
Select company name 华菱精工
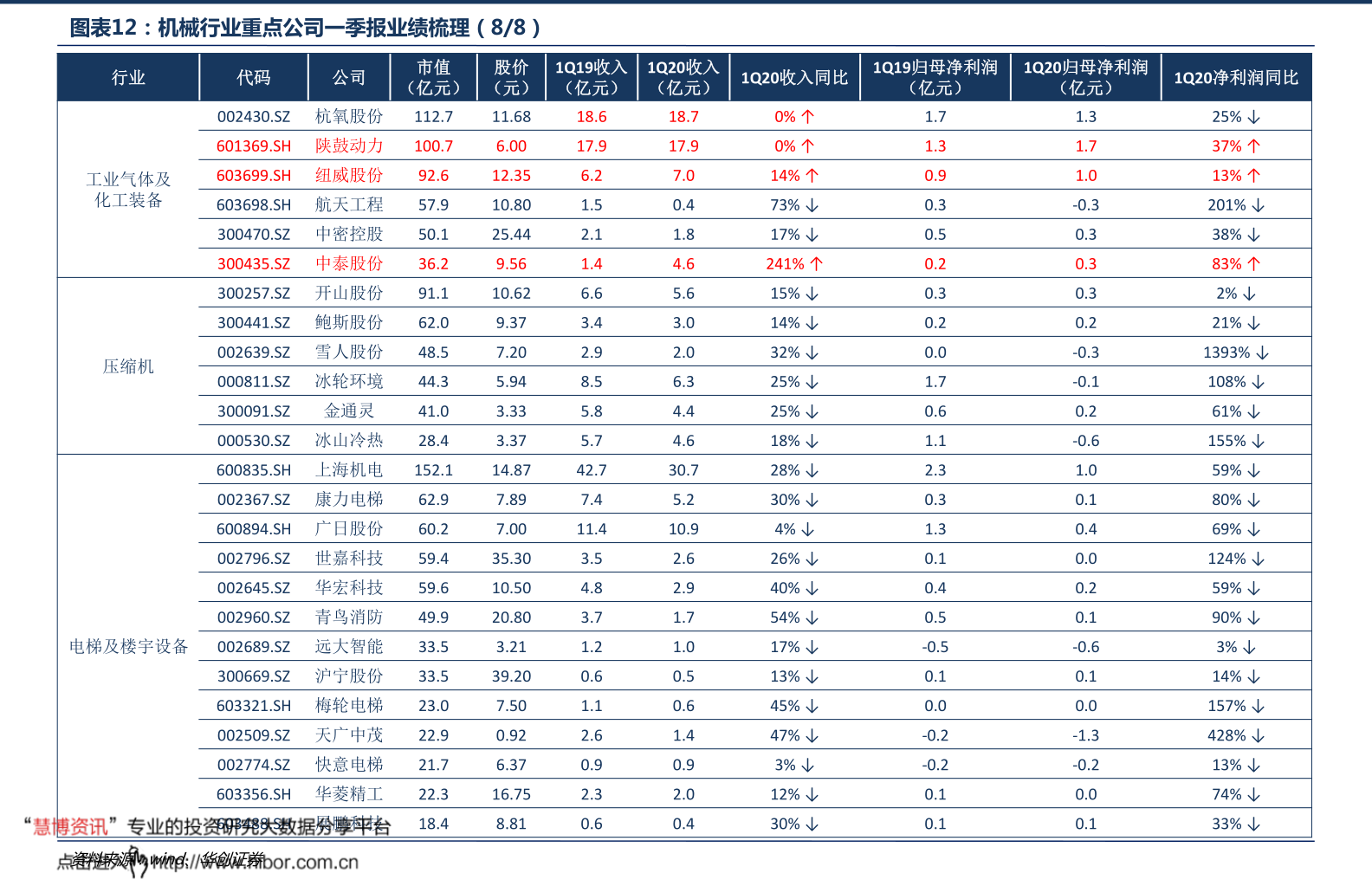pos(349,794)
